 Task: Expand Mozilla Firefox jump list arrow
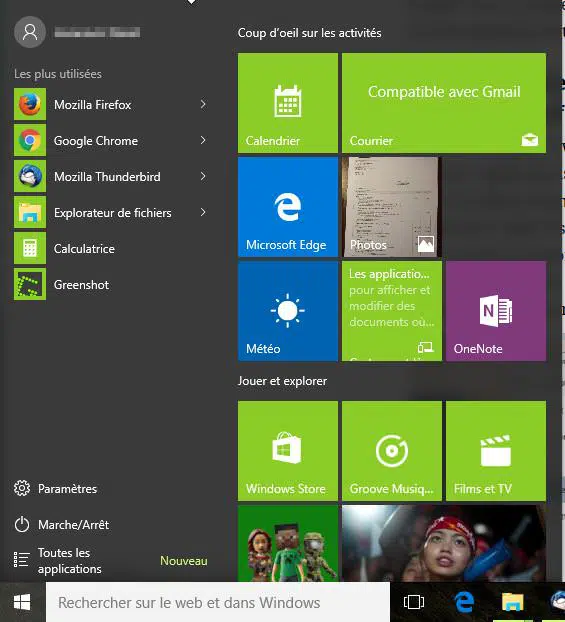[x=203, y=104]
